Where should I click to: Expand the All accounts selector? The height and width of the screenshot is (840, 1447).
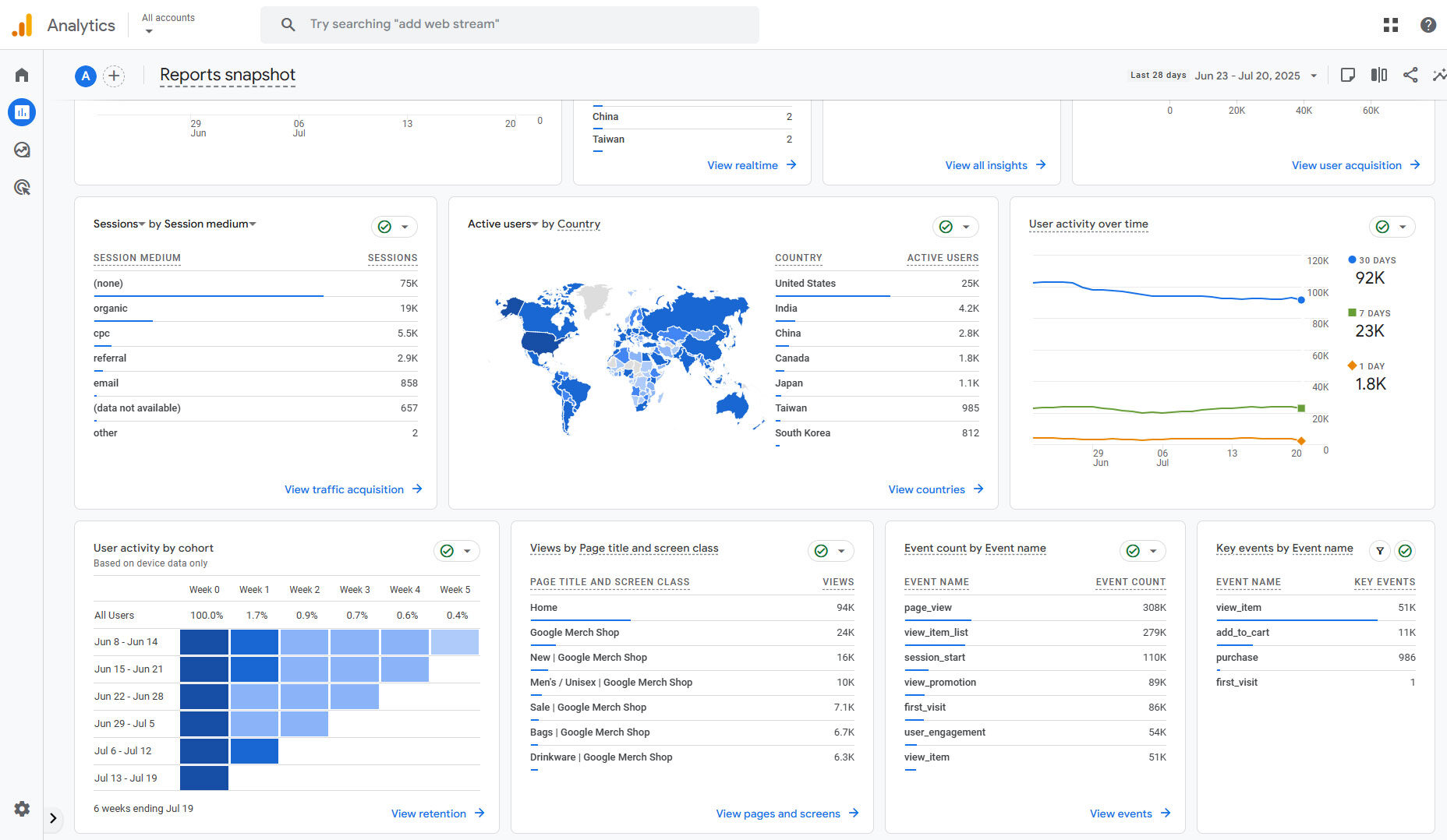point(168,23)
